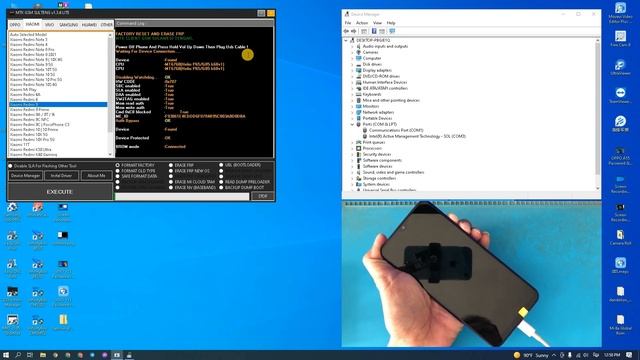Viewport: 640px width, 360px height.
Task: Open the UltraViewer desktop icon
Action: [620, 67]
